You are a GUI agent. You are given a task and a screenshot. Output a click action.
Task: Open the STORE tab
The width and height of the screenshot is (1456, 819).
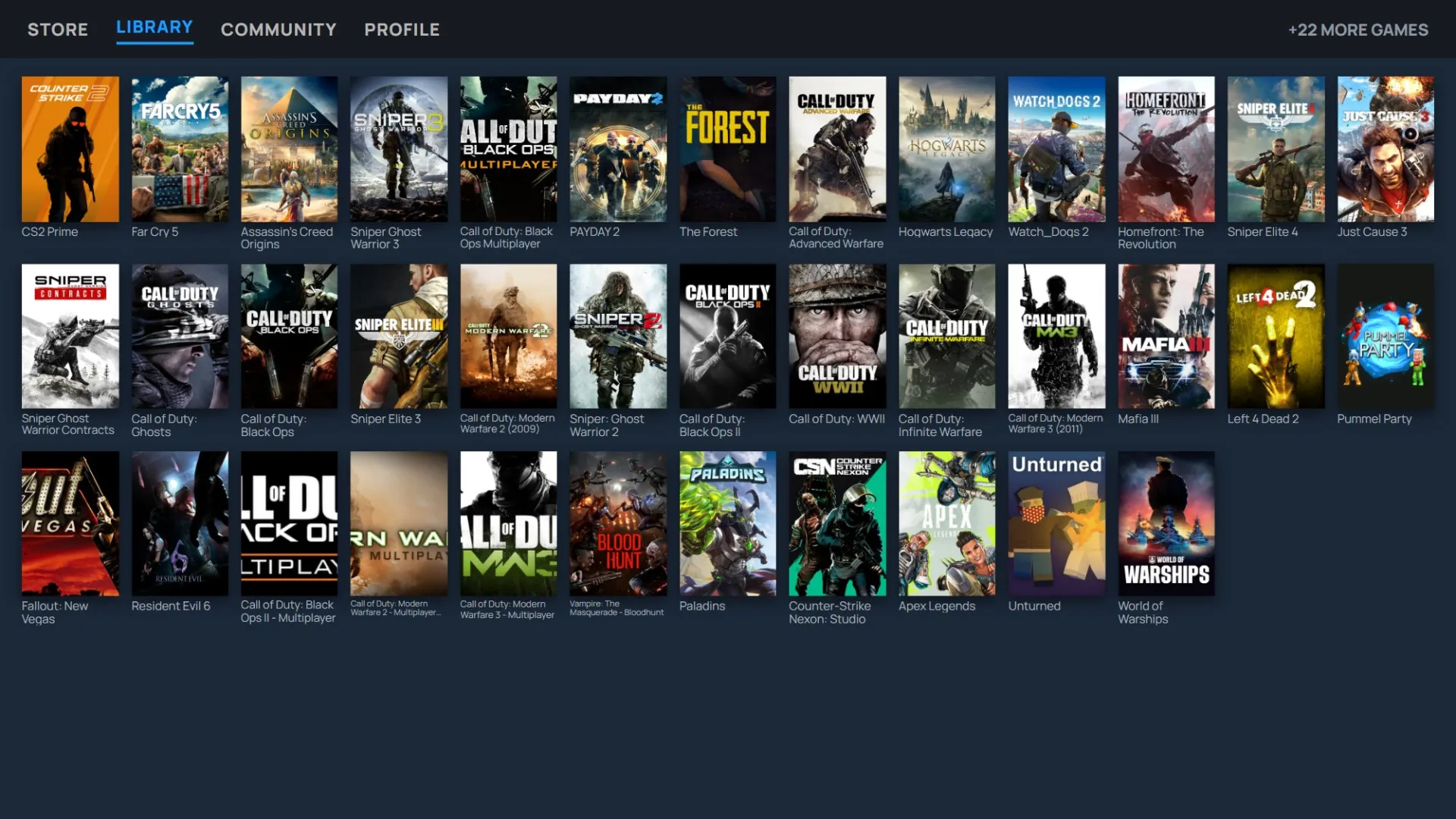(x=58, y=30)
